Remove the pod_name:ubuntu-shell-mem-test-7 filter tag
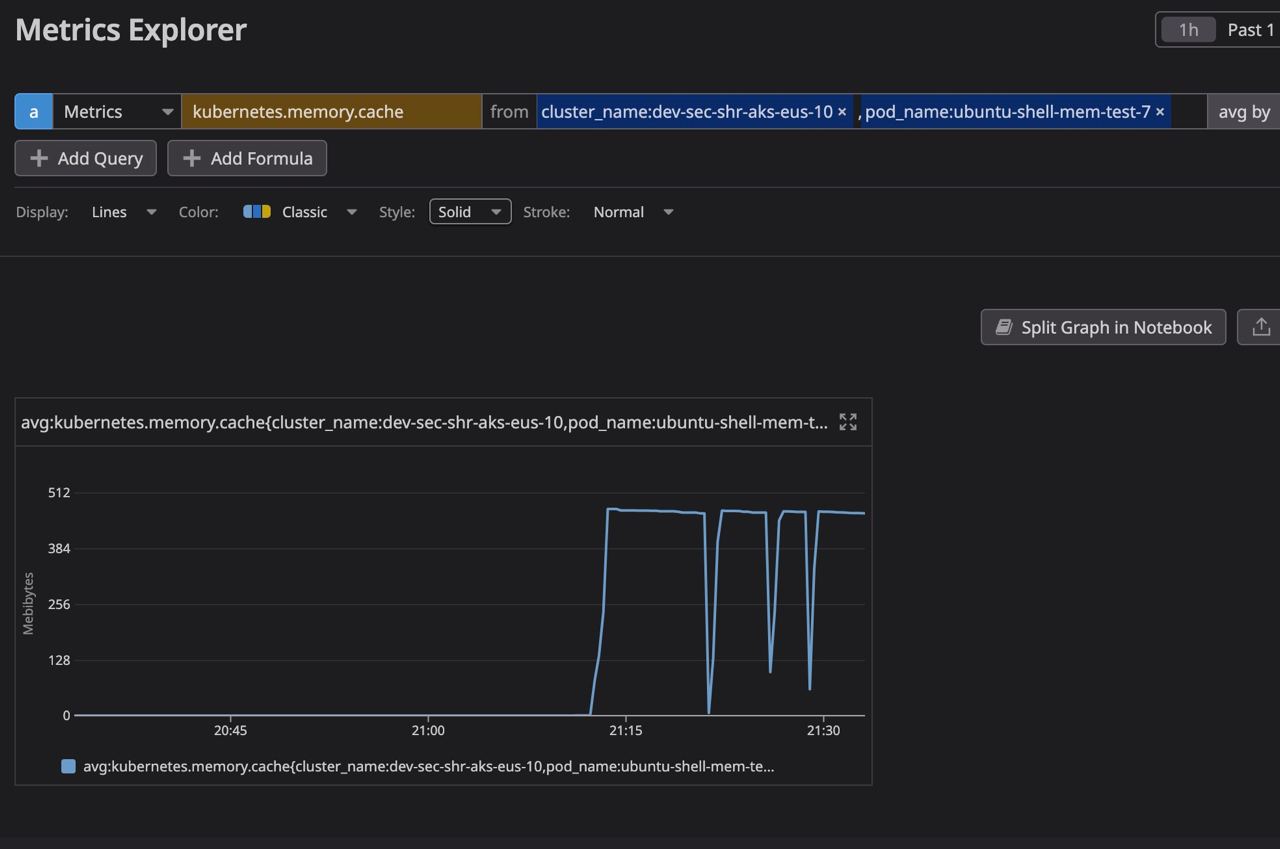This screenshot has height=849, width=1280. [1159, 111]
